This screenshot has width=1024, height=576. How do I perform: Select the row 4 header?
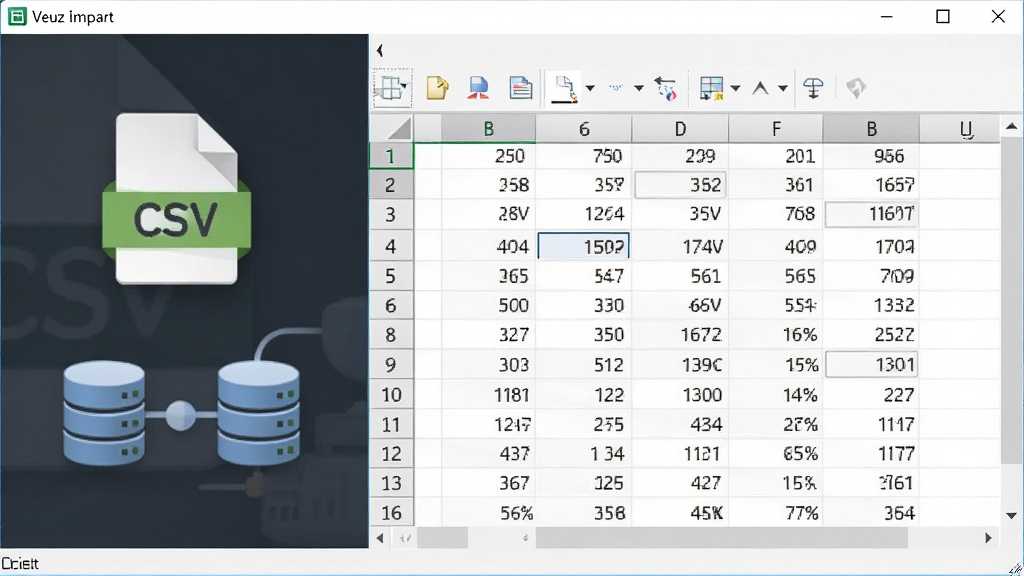click(x=391, y=246)
